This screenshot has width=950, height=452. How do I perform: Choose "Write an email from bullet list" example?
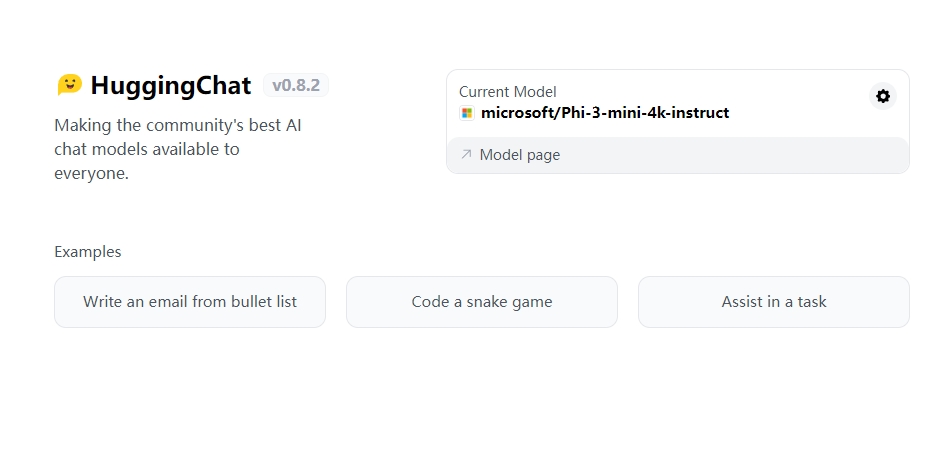(x=190, y=301)
